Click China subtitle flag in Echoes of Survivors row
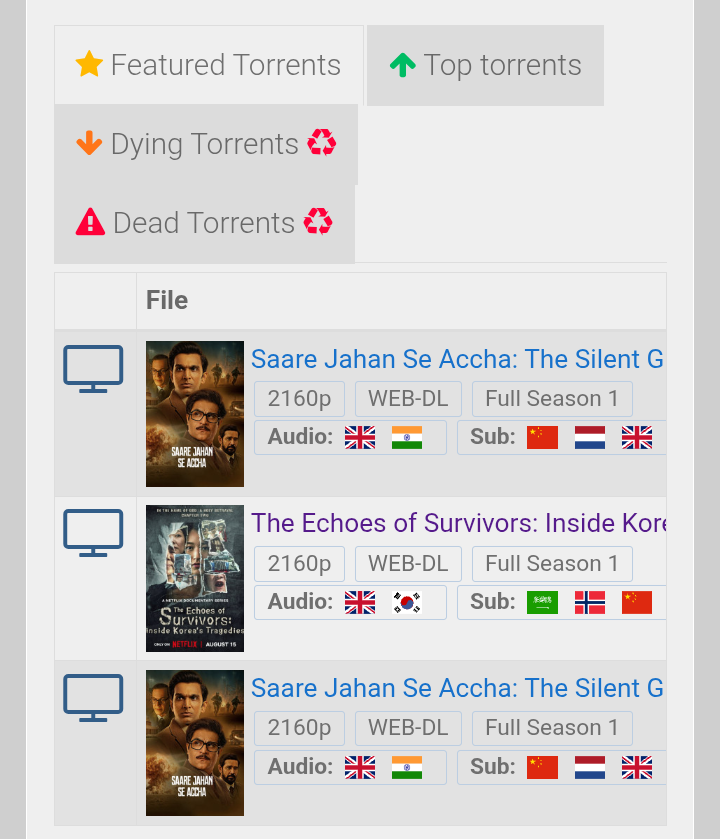Image resolution: width=720 pixels, height=839 pixels. (637, 602)
